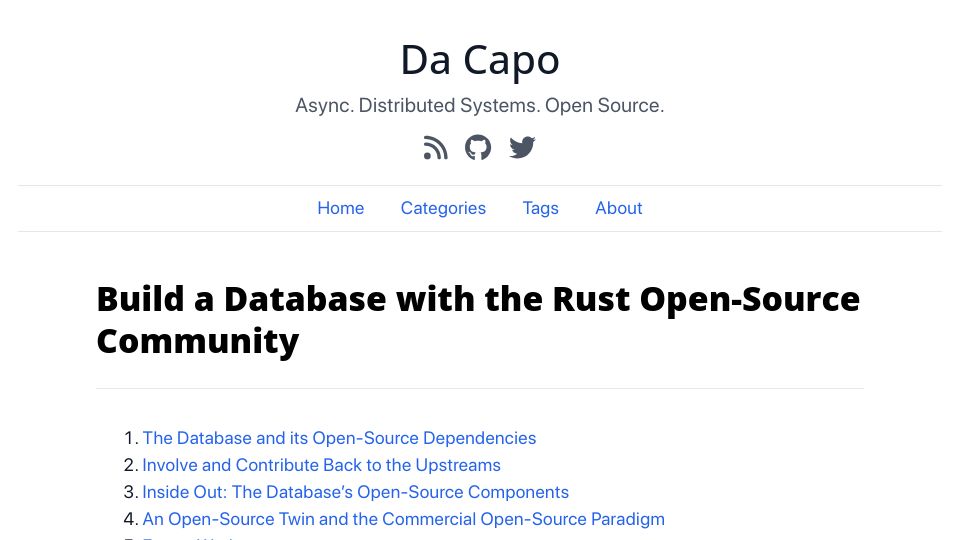Open the Tags page
Screen dimensions: 960x540
pyautogui.click(x=541, y=208)
